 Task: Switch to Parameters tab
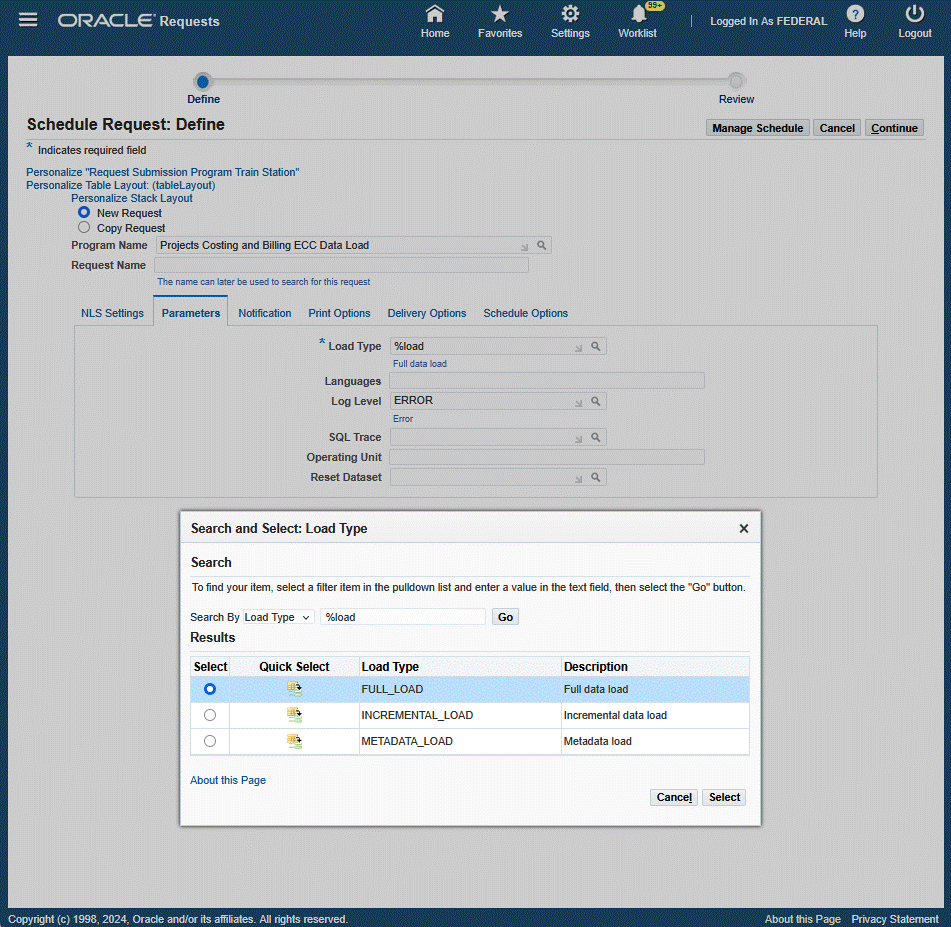tap(190, 313)
